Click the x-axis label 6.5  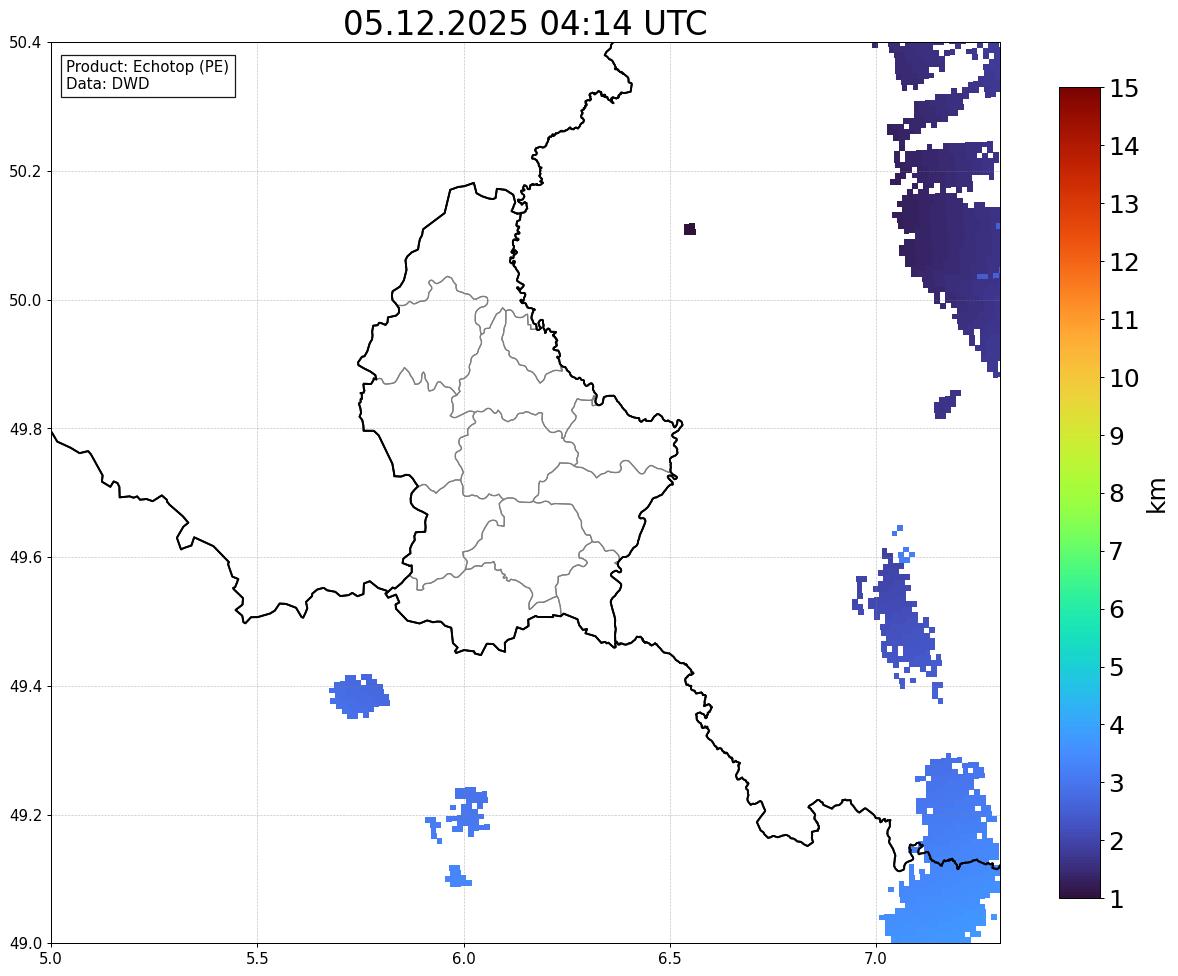click(670, 959)
